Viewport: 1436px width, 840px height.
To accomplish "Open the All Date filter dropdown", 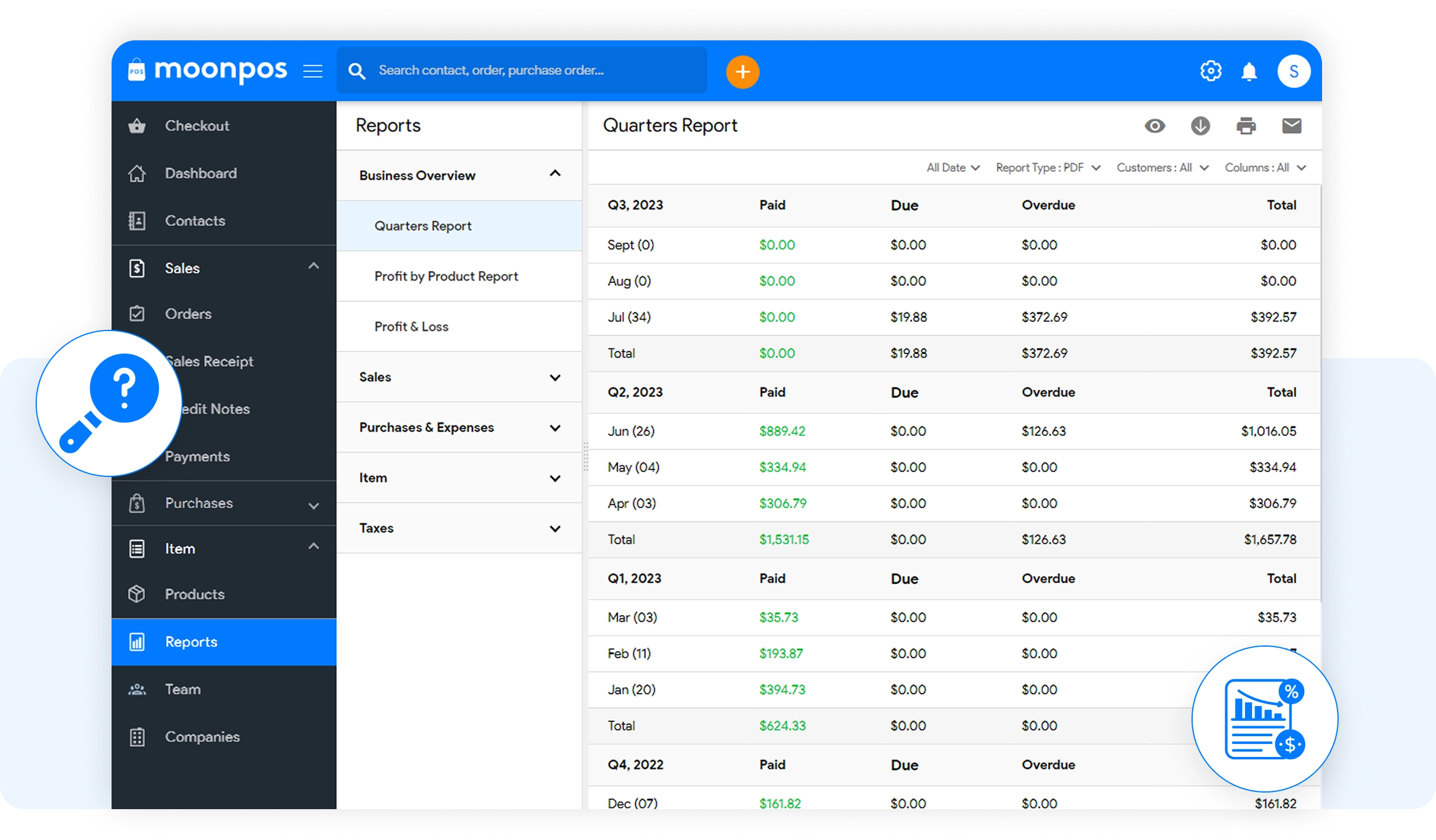I will [x=952, y=168].
